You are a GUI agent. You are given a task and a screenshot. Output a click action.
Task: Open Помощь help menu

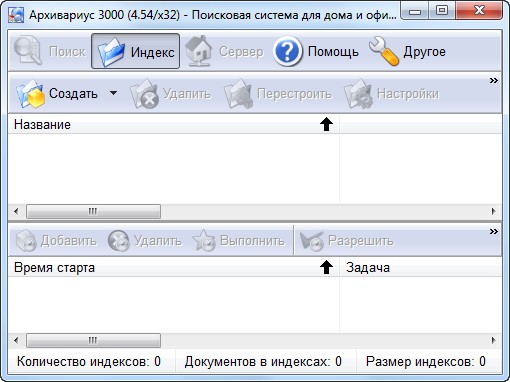[316, 51]
